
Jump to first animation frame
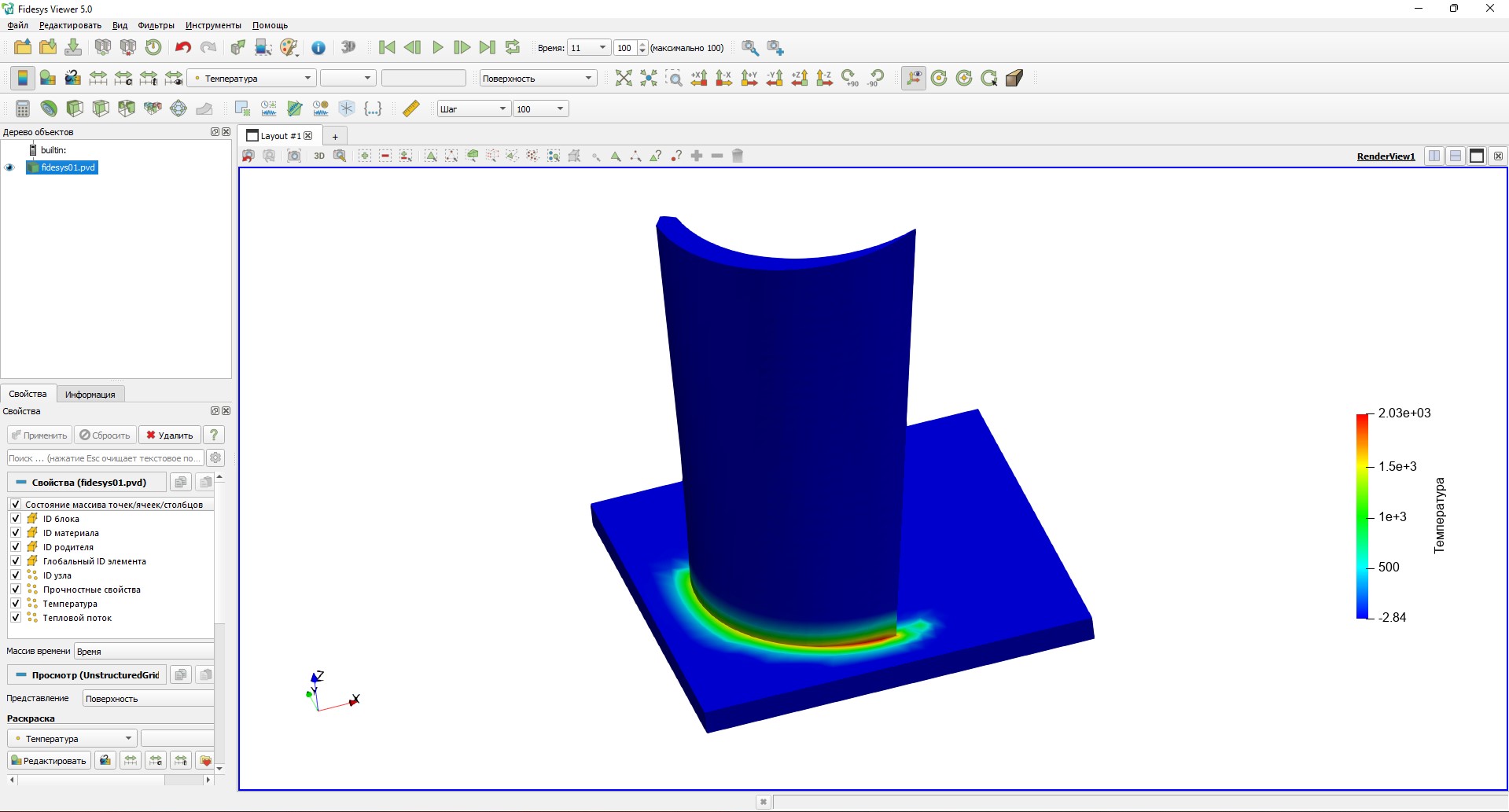[387, 47]
